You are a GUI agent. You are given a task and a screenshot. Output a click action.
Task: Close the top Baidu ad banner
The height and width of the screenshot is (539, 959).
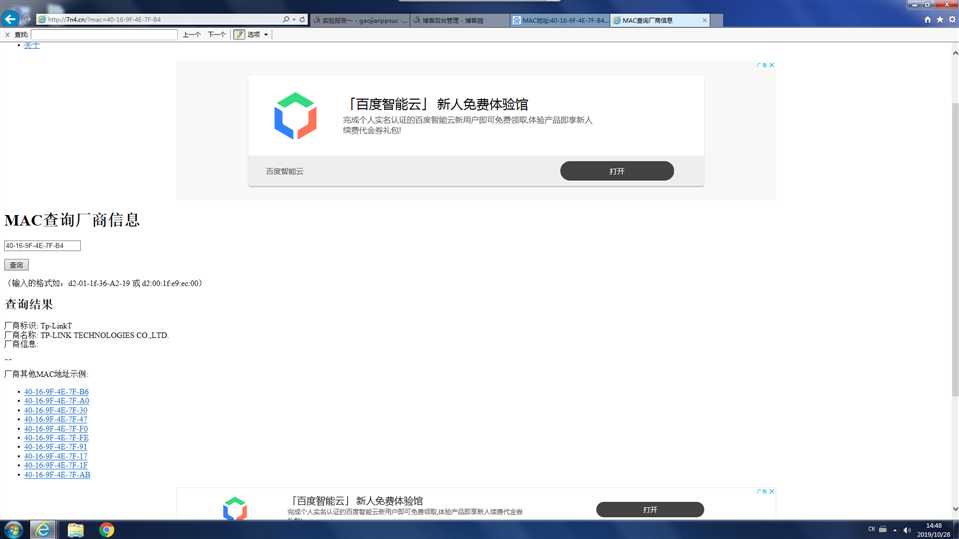772,65
